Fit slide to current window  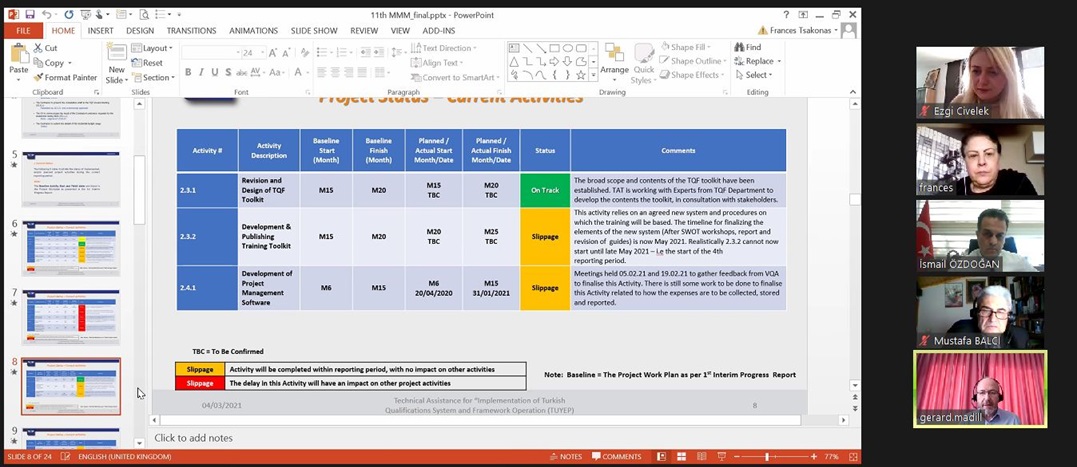click(853, 457)
